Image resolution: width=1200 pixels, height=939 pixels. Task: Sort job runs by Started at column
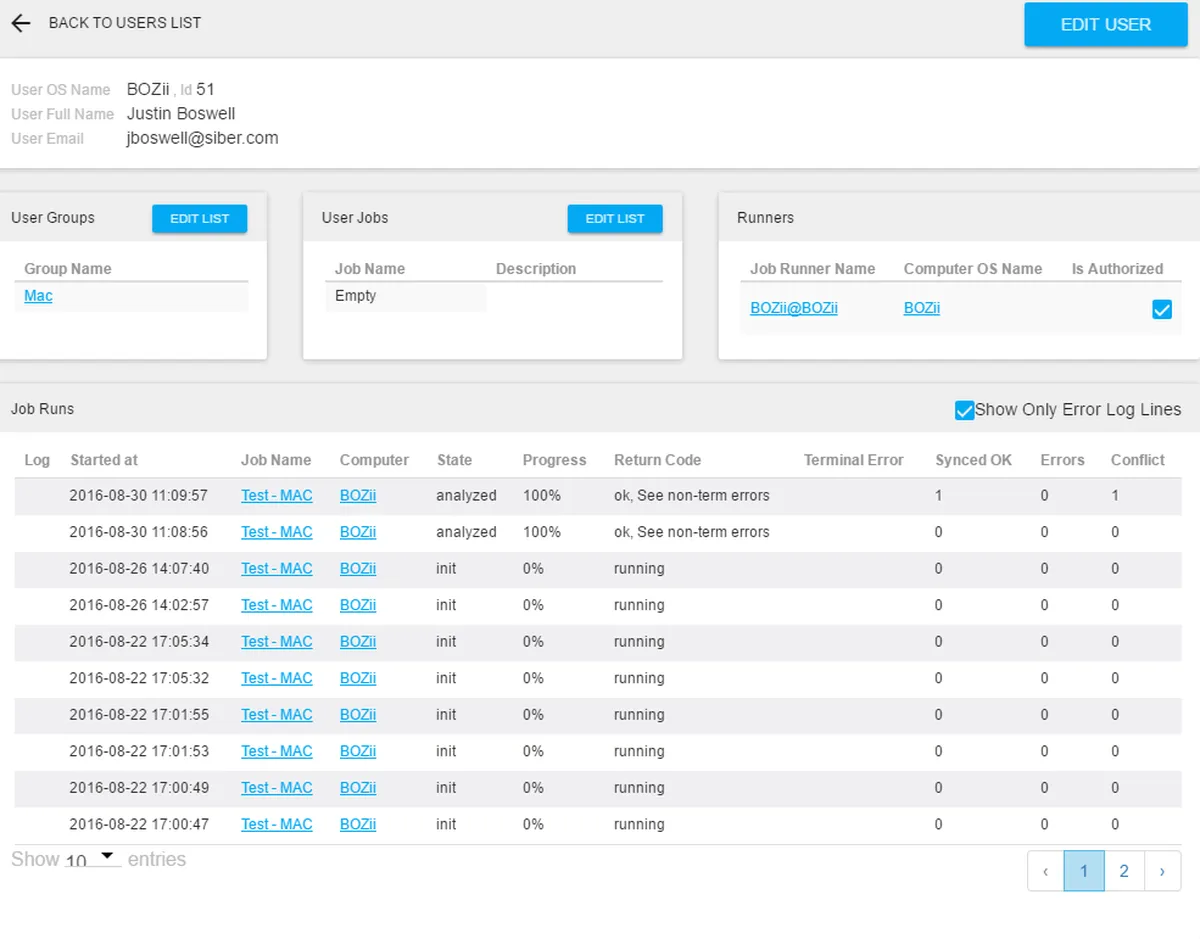click(104, 460)
